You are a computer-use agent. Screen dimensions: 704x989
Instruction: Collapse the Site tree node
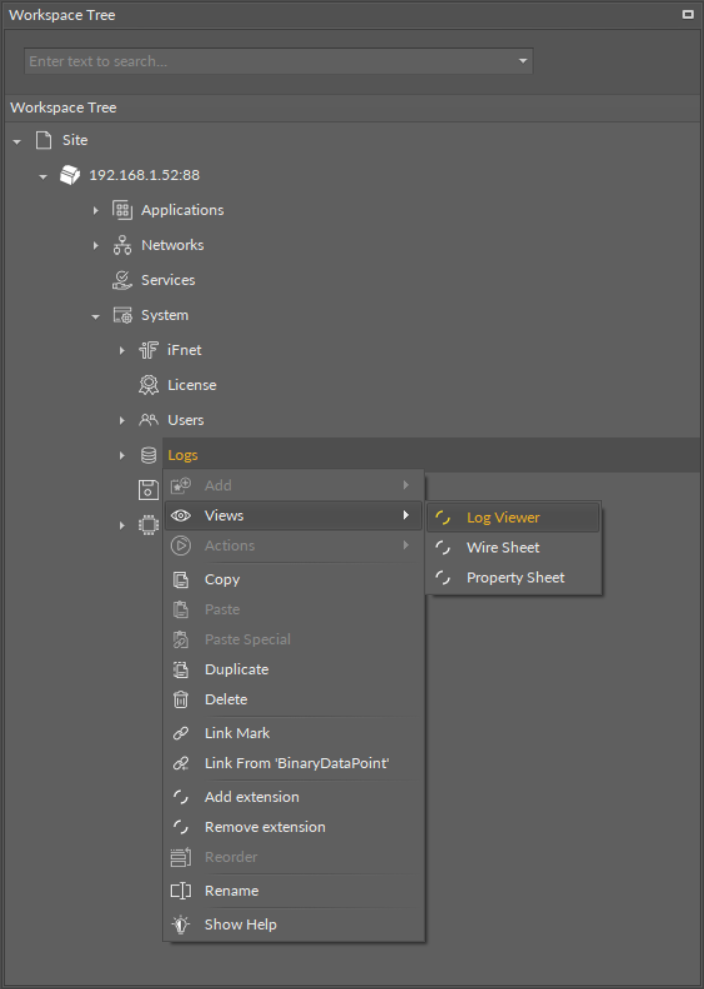click(17, 141)
